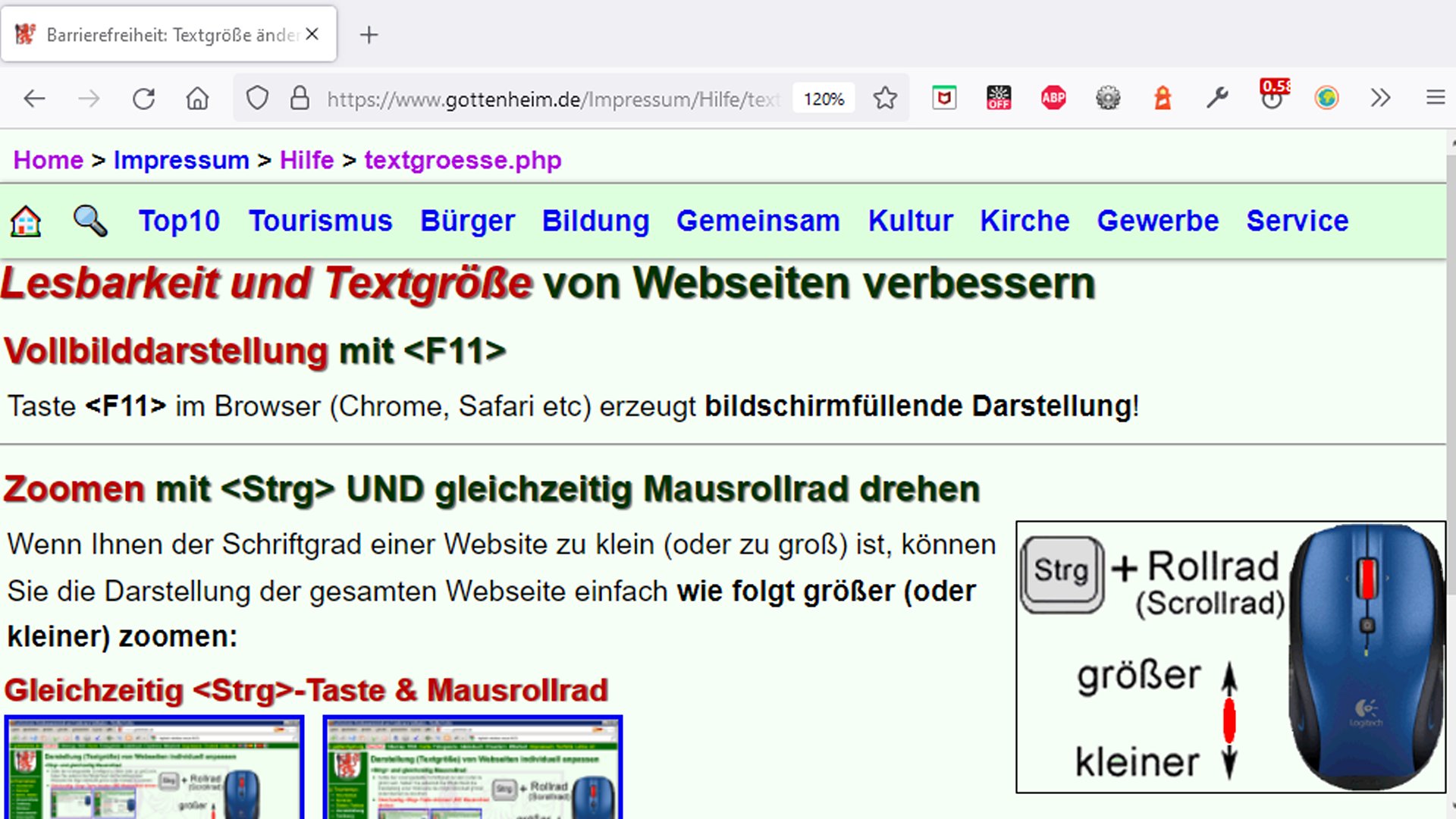The height and width of the screenshot is (819, 1456).
Task: Reload the current page
Action: pos(143,99)
